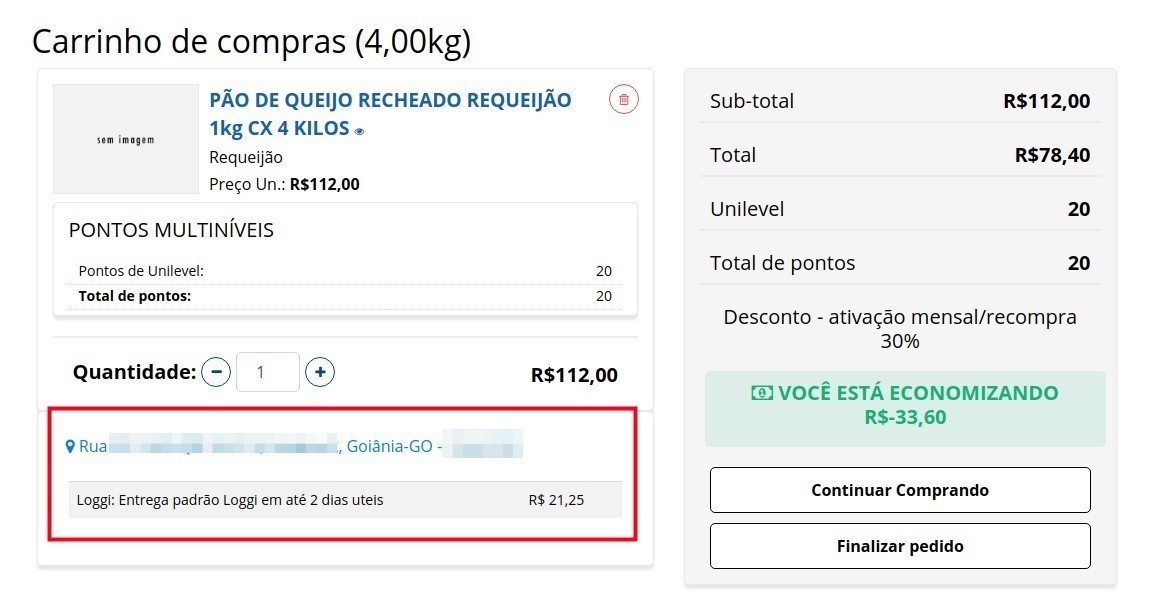Click the Carrinho de compras page heading
Image resolution: width=1156 pixels, height=611 pixels.
(x=251, y=41)
